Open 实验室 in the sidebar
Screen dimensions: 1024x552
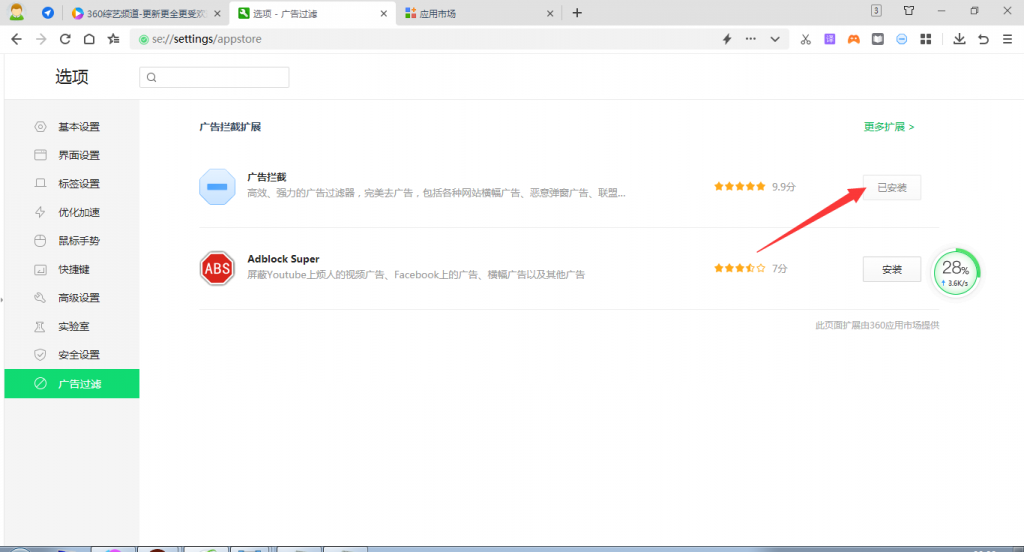click(x=72, y=327)
